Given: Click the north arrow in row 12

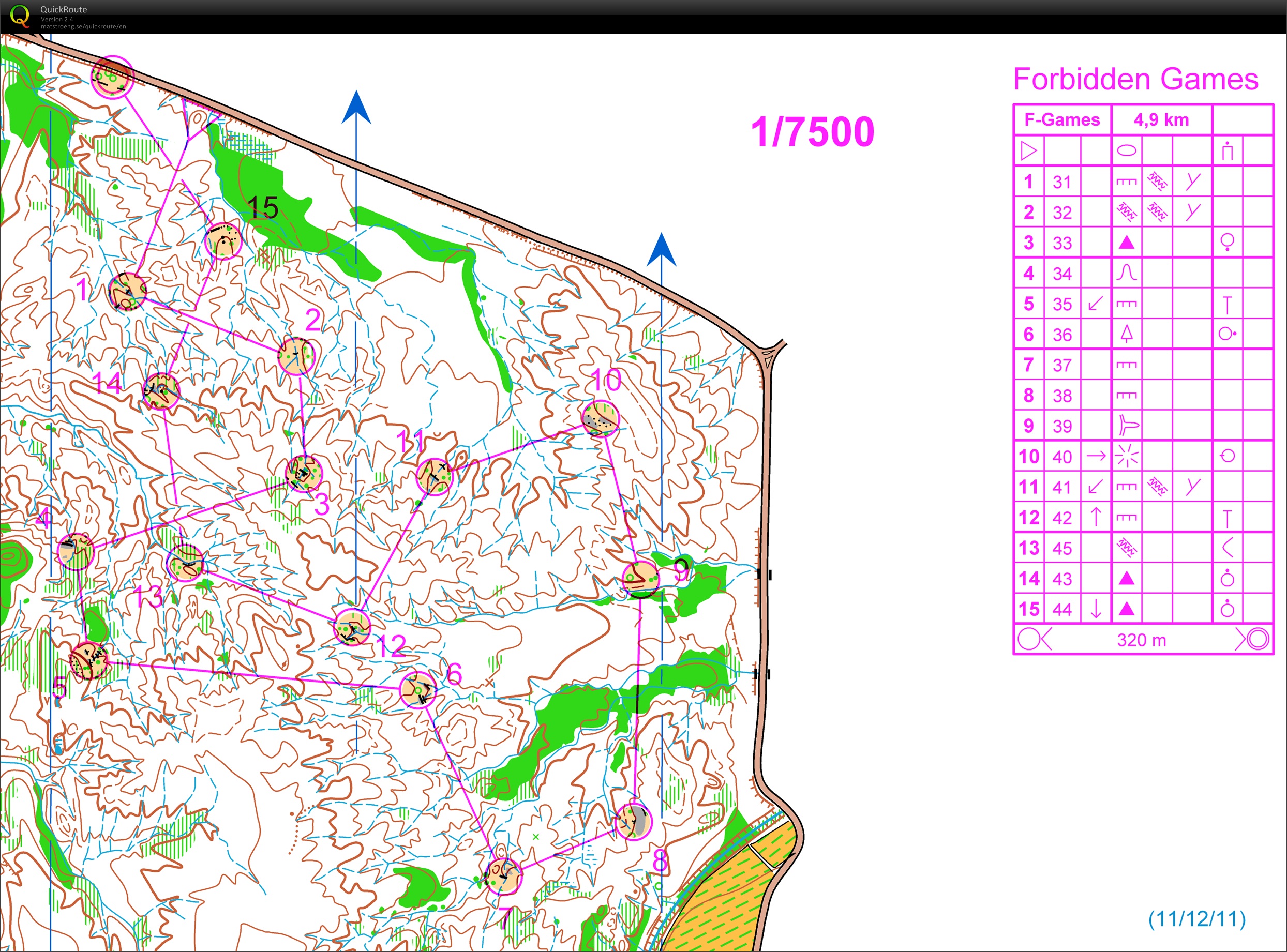Looking at the screenshot, I should coord(1096,517).
